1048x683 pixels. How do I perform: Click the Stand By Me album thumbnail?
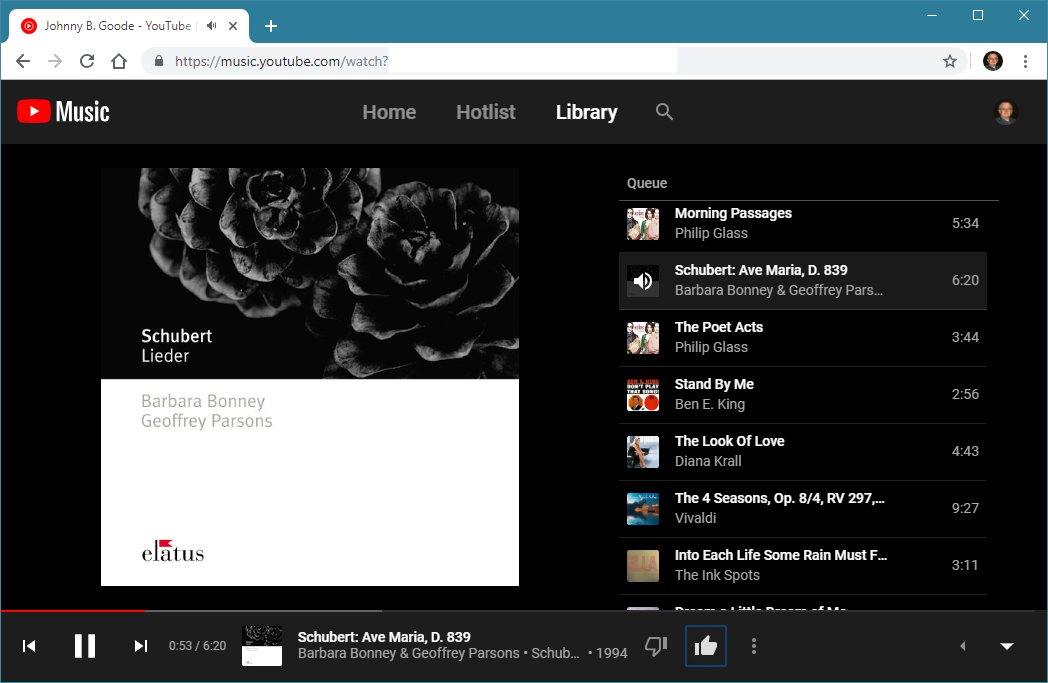[x=643, y=394]
